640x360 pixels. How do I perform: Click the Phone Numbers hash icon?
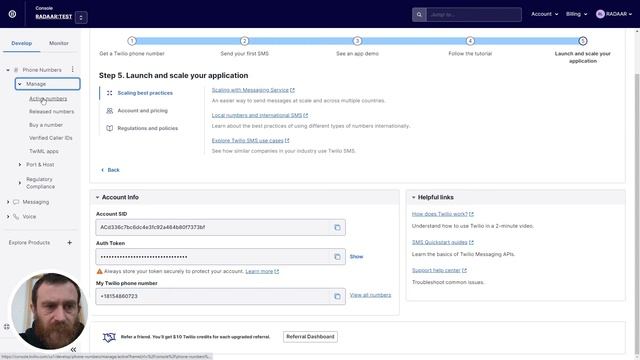[x=16, y=70]
